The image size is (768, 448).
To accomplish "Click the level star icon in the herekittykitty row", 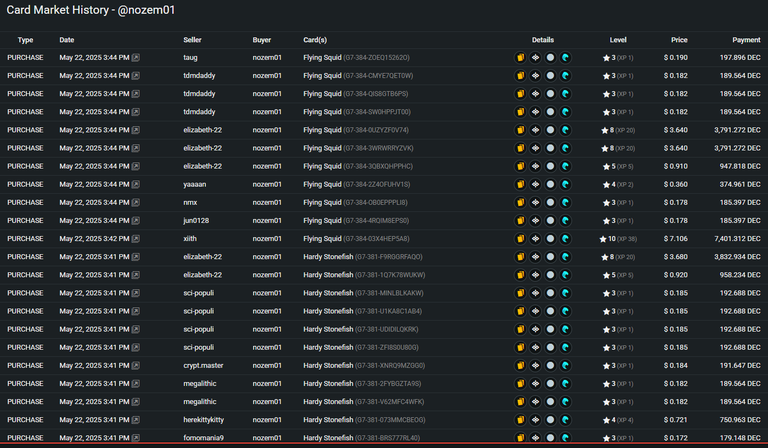I will (x=606, y=420).
